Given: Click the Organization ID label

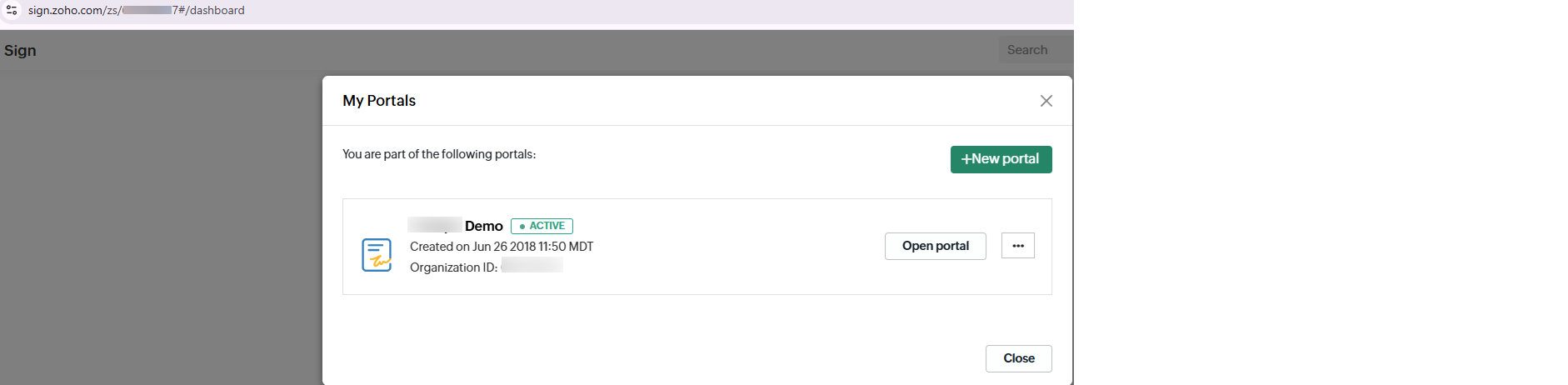Looking at the screenshot, I should click(x=453, y=267).
